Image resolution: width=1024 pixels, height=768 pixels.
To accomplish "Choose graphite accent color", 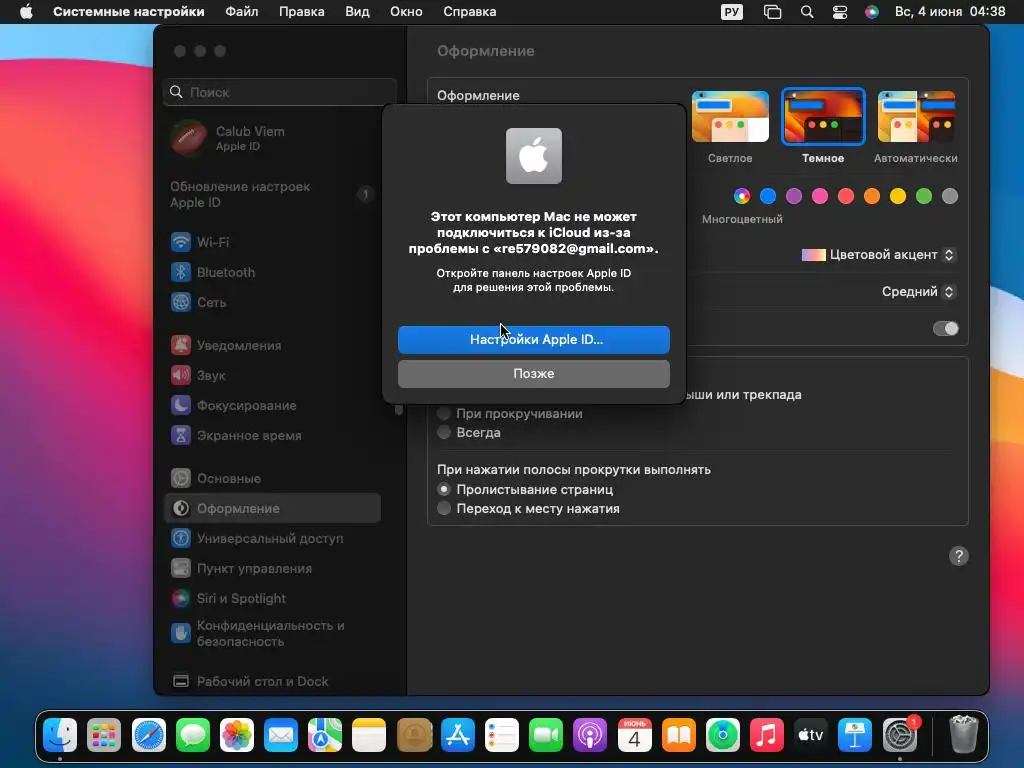I will point(950,196).
